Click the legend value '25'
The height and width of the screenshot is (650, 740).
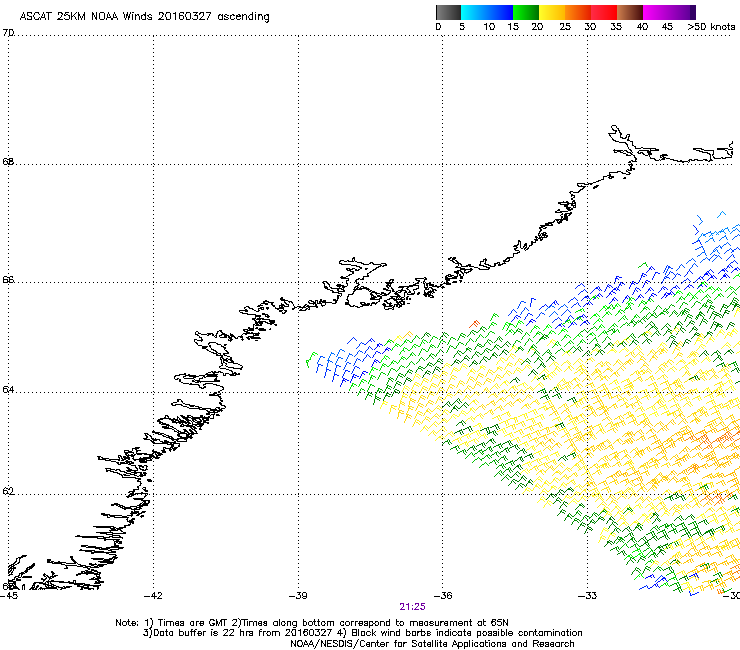click(565, 27)
